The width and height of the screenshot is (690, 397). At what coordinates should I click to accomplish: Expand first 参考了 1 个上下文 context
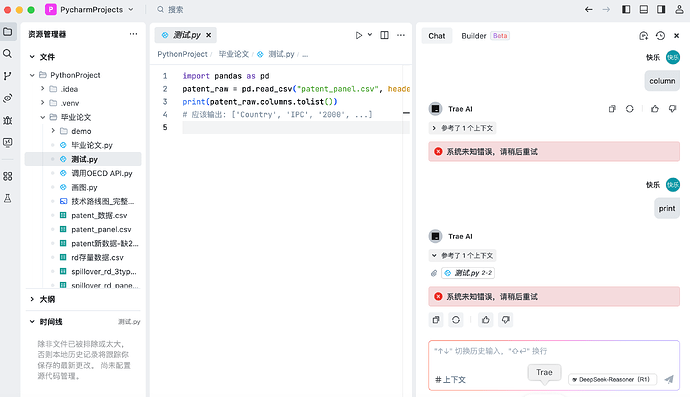462,128
